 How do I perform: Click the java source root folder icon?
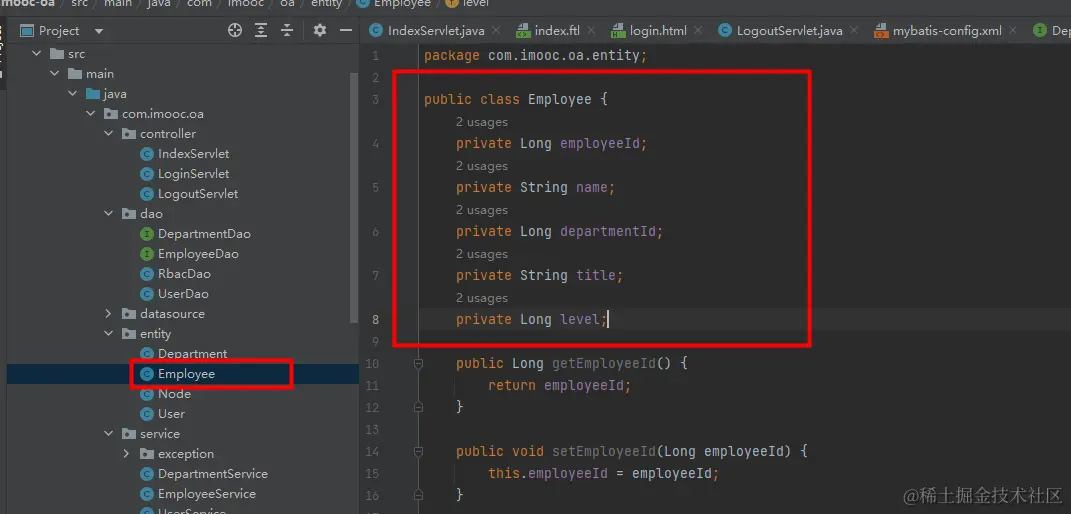point(93,94)
